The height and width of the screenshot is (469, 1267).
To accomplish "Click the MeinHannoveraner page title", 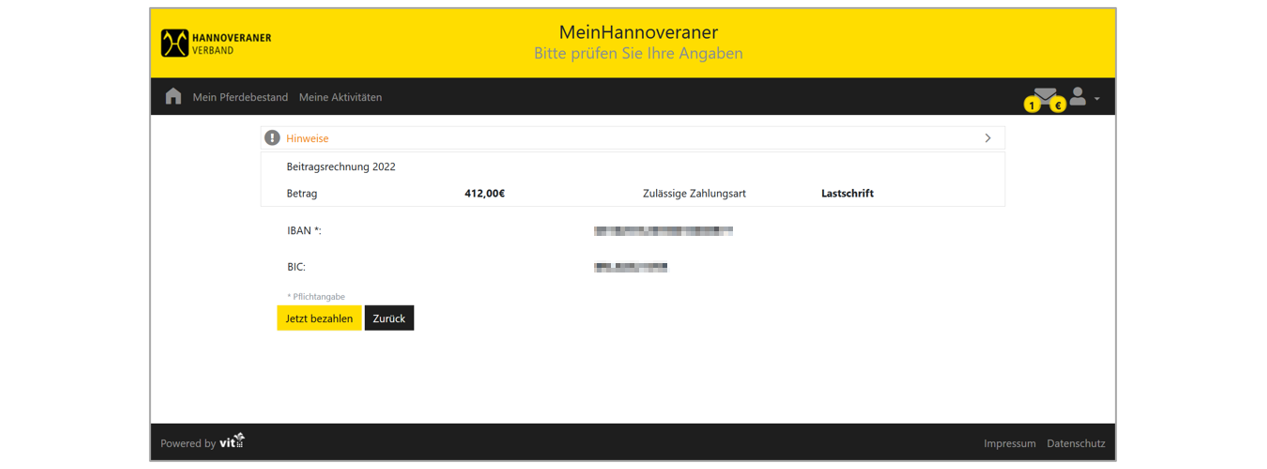I will tap(638, 32).
